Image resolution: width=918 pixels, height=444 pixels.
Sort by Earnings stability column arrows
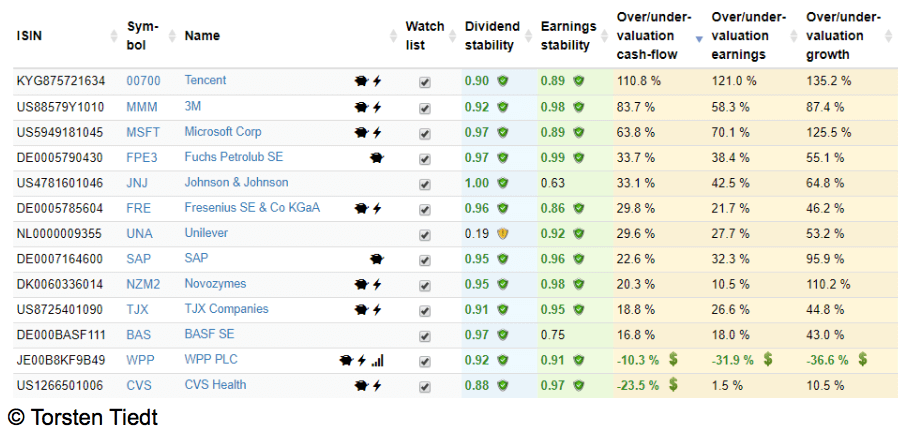point(604,36)
